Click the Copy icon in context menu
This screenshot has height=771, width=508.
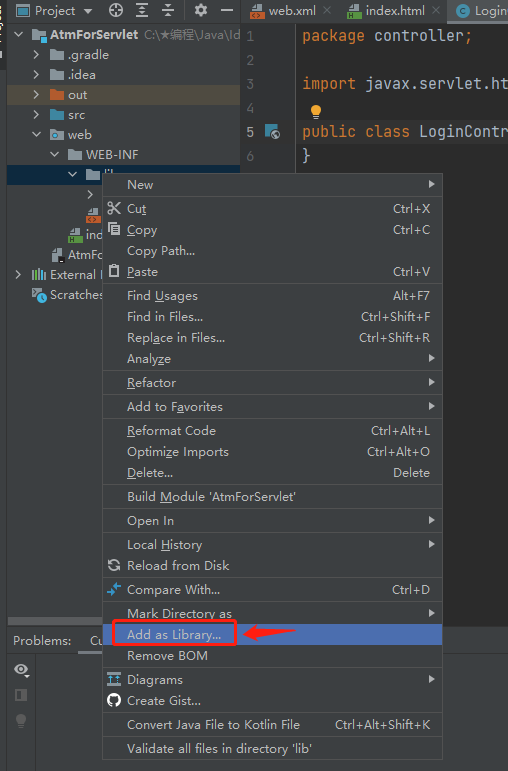(114, 229)
